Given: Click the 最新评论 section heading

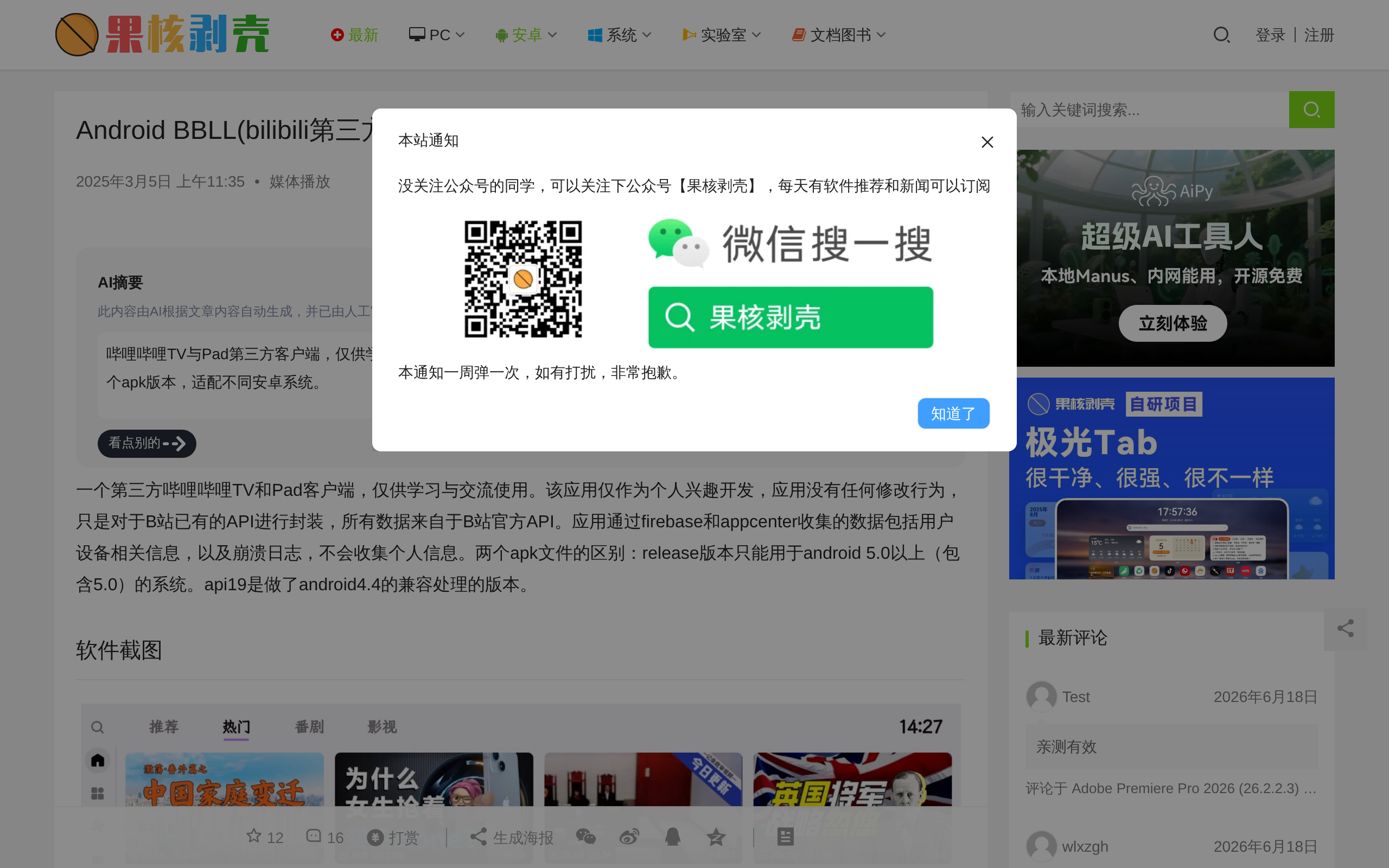Looking at the screenshot, I should pos(1072,637).
